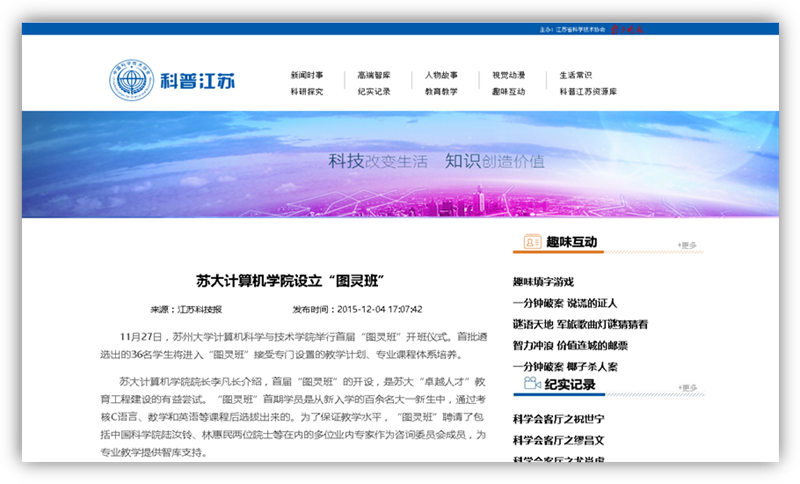Open 科学会客厅之祝世宁 link

[558, 417]
